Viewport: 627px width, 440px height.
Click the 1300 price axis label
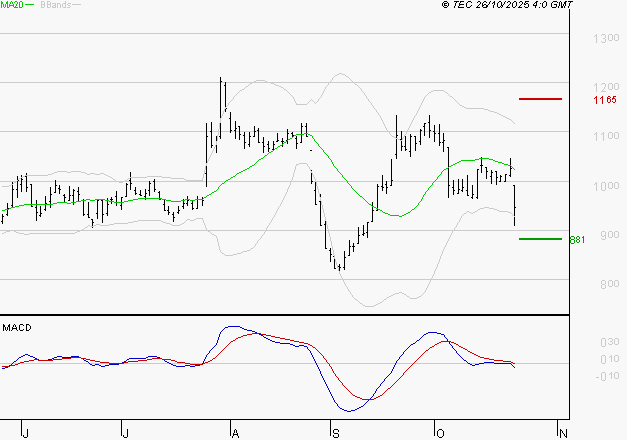[606, 38]
